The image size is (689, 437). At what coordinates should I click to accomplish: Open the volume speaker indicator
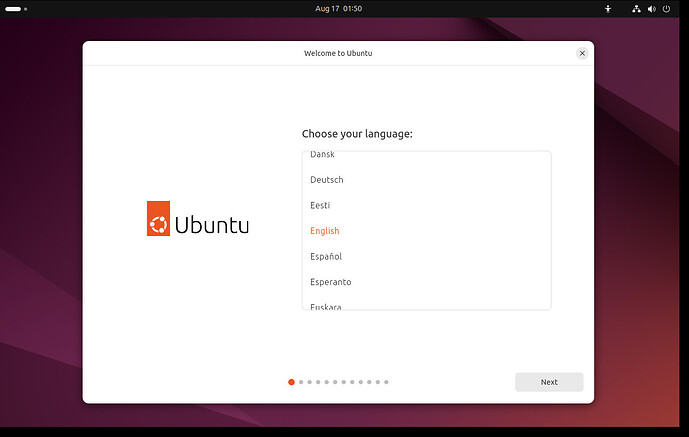point(652,9)
